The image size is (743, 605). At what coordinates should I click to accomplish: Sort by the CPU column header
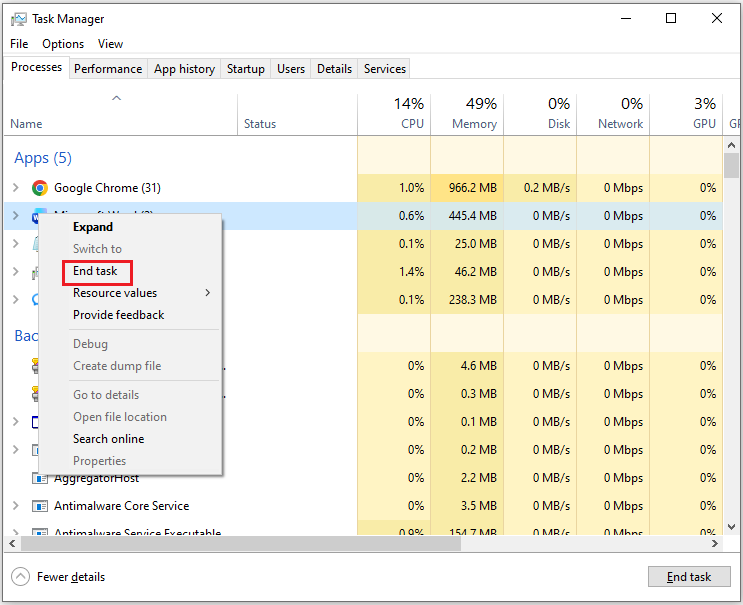[x=394, y=115]
